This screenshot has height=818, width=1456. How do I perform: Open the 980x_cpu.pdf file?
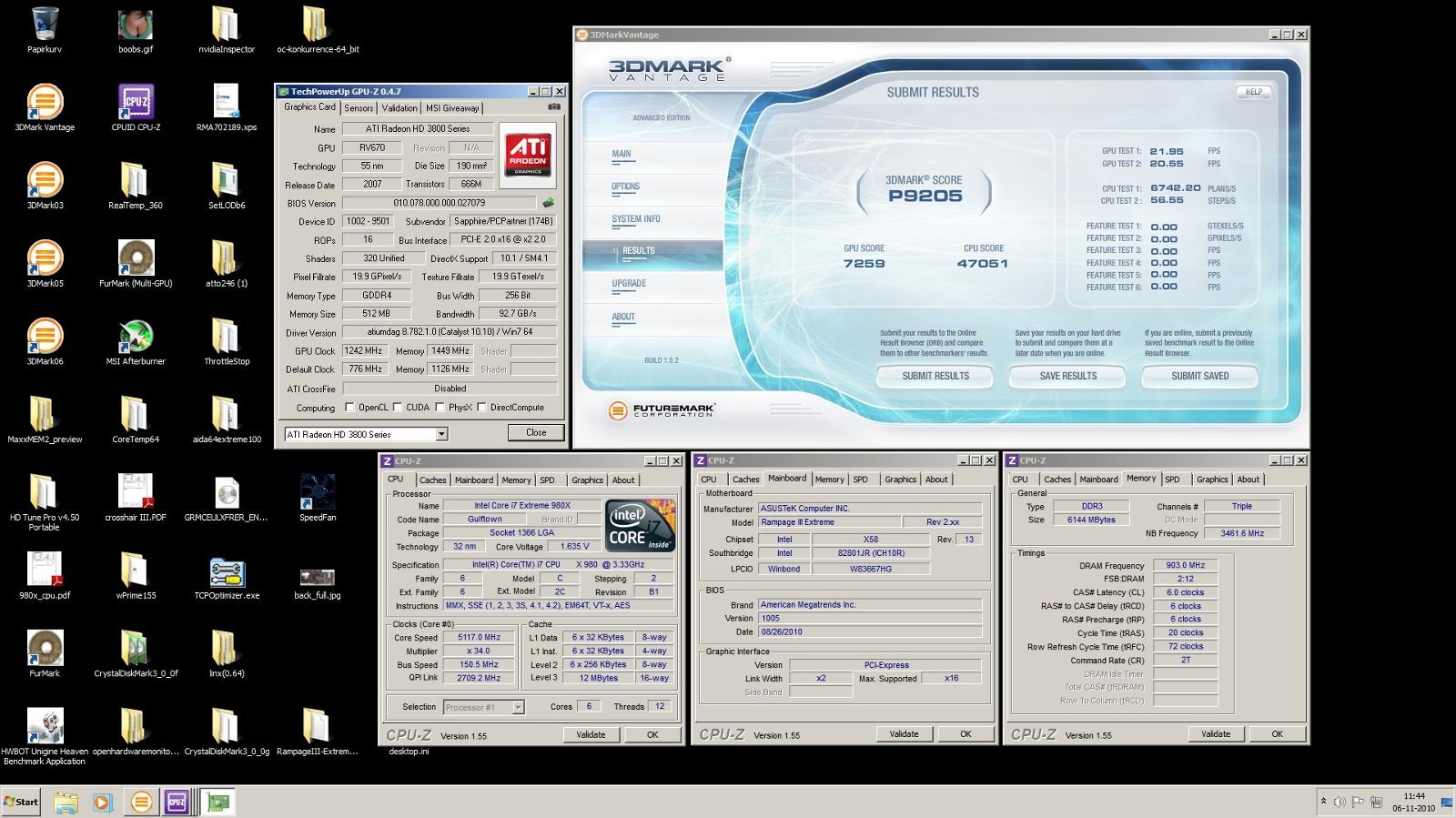tap(45, 576)
